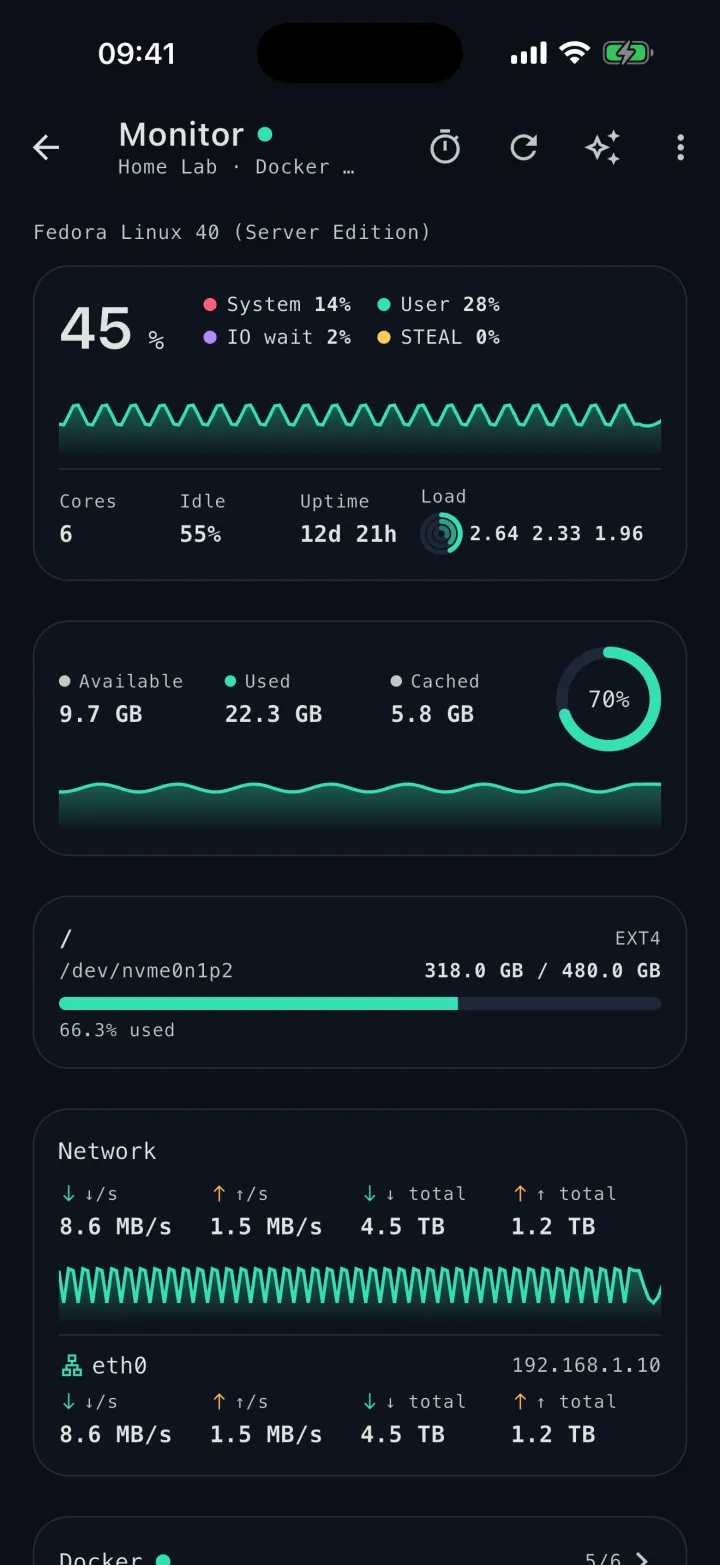Viewport: 720px width, 1565px height.
Task: Tap the Network card title
Action: [x=107, y=1151]
